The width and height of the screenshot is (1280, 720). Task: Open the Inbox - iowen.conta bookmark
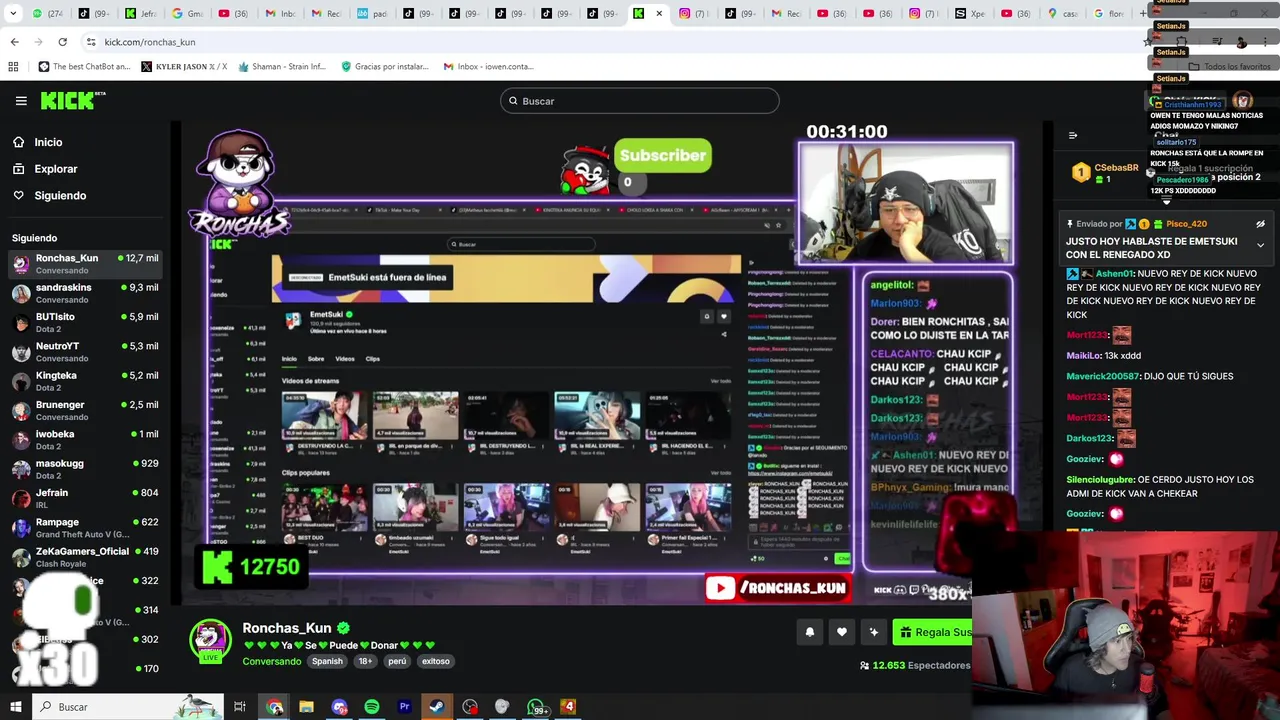coord(489,67)
